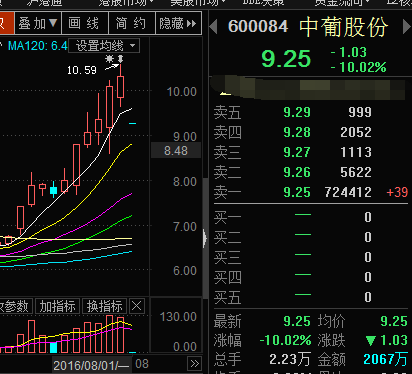Image resolution: width=412 pixels, height=374 pixels.
Task: Click the sun icon above 10.59 high
Action: [109, 59]
